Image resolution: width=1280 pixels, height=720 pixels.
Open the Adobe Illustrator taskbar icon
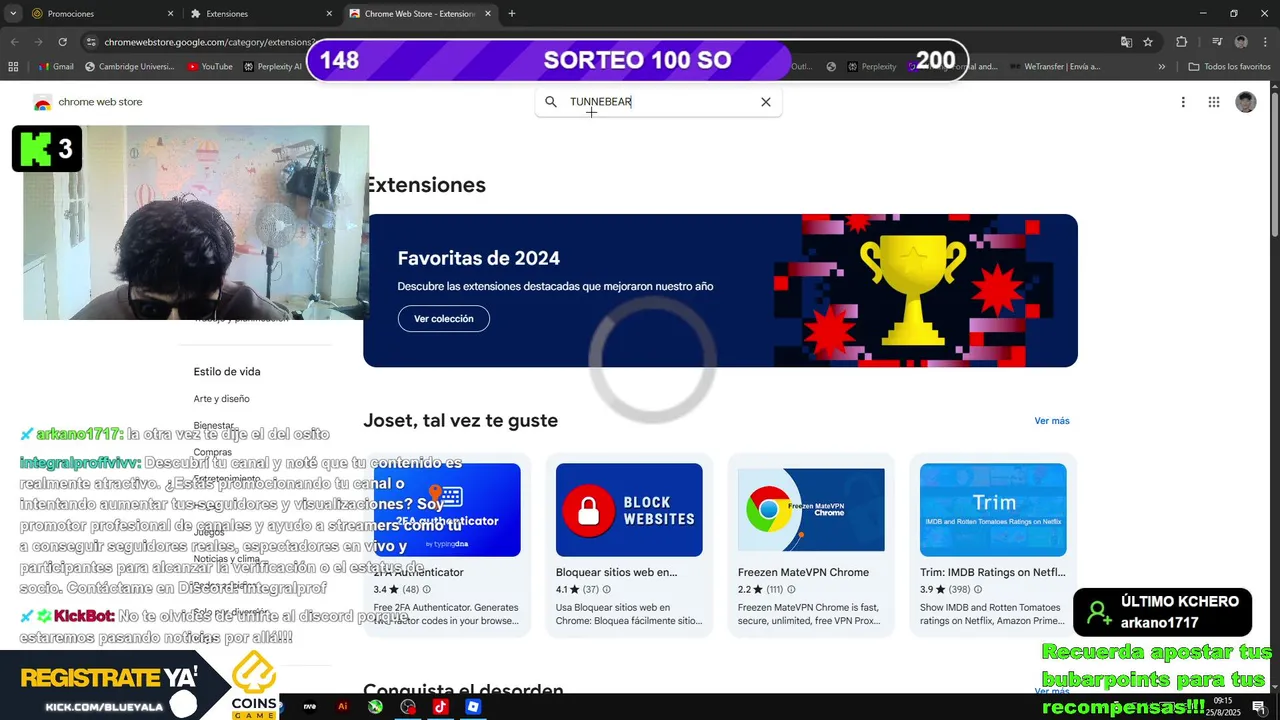tap(342, 706)
